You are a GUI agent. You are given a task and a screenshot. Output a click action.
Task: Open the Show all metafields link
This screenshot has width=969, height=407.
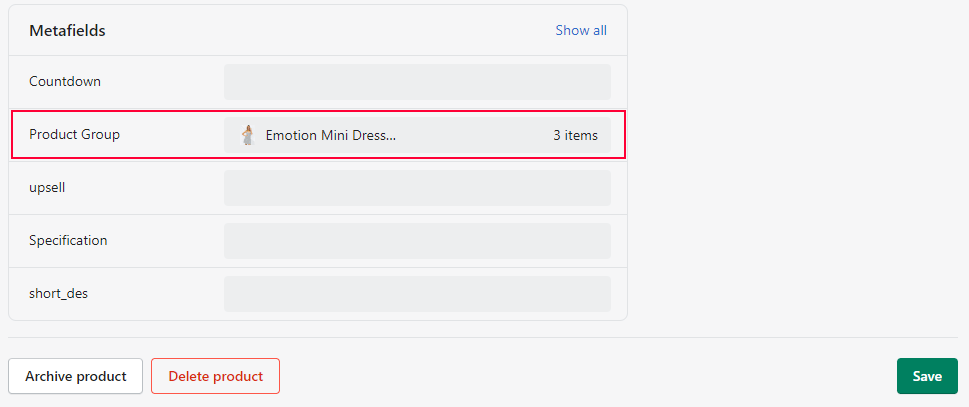pos(581,30)
